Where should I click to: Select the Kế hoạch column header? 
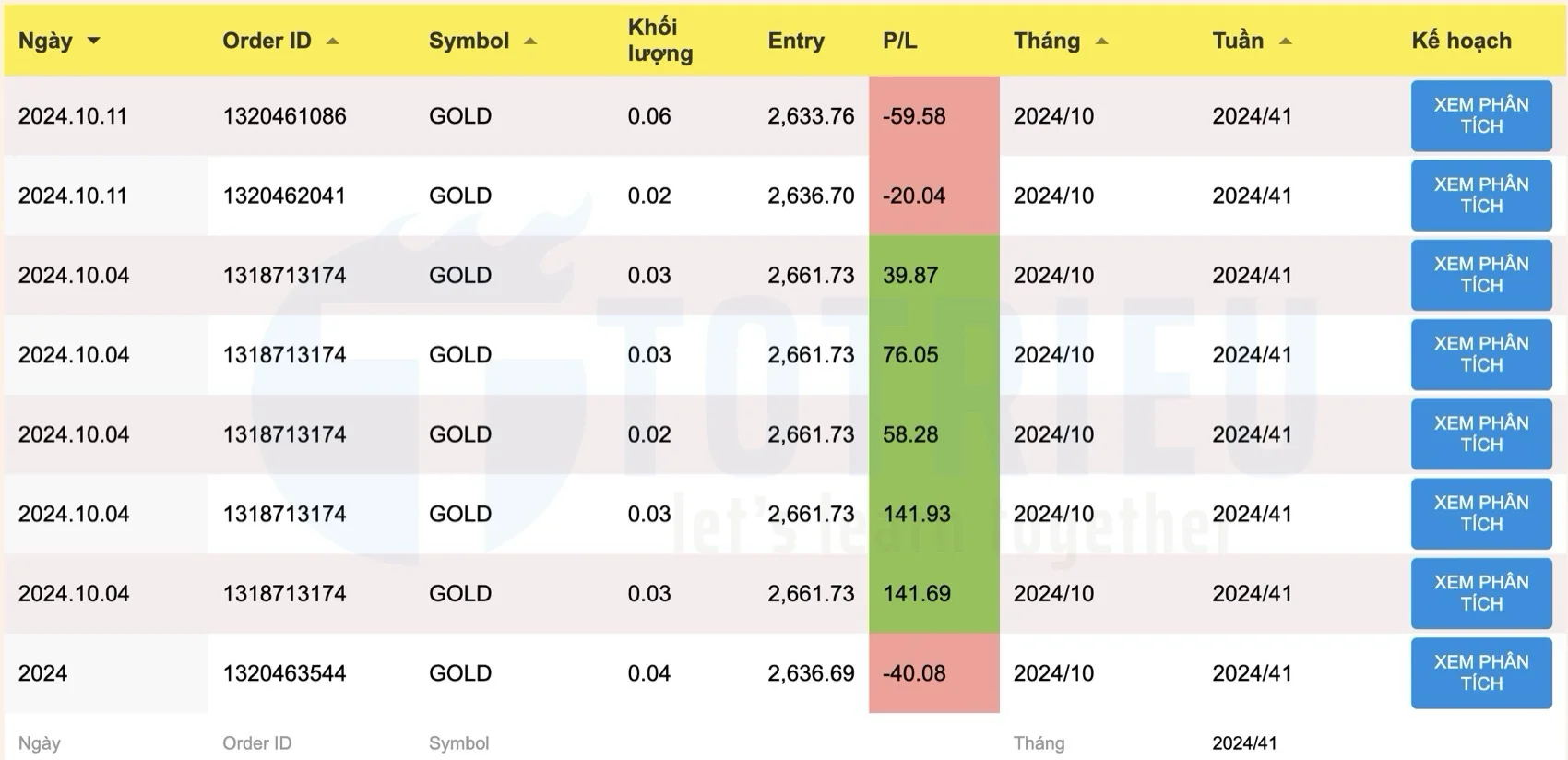tap(1460, 41)
